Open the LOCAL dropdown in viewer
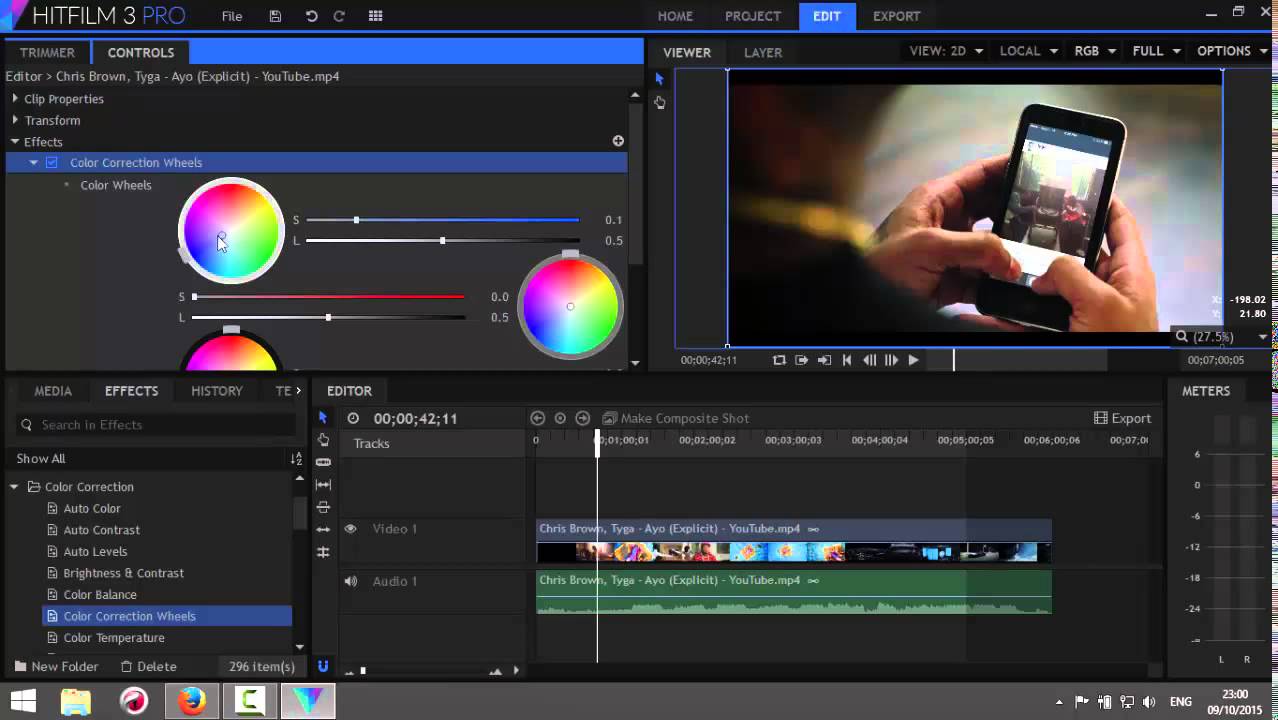 1029,51
